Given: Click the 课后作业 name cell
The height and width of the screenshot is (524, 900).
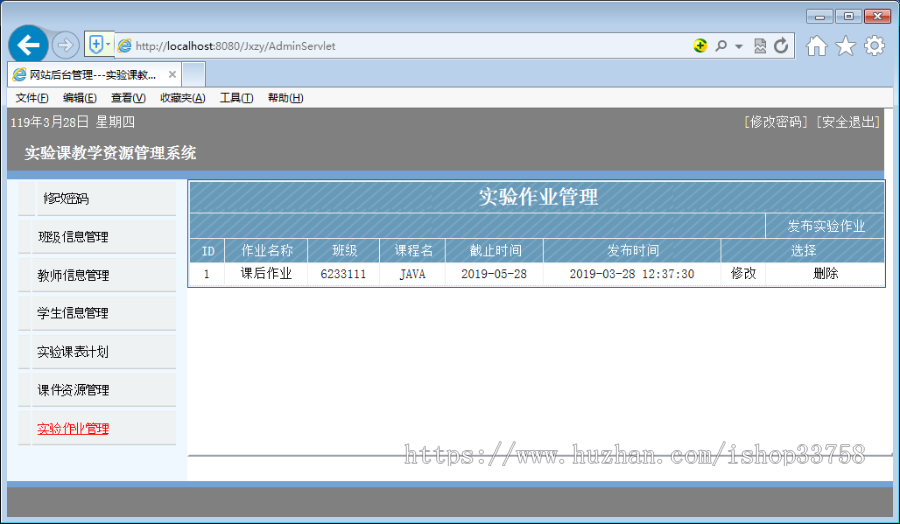Looking at the screenshot, I should (266, 274).
